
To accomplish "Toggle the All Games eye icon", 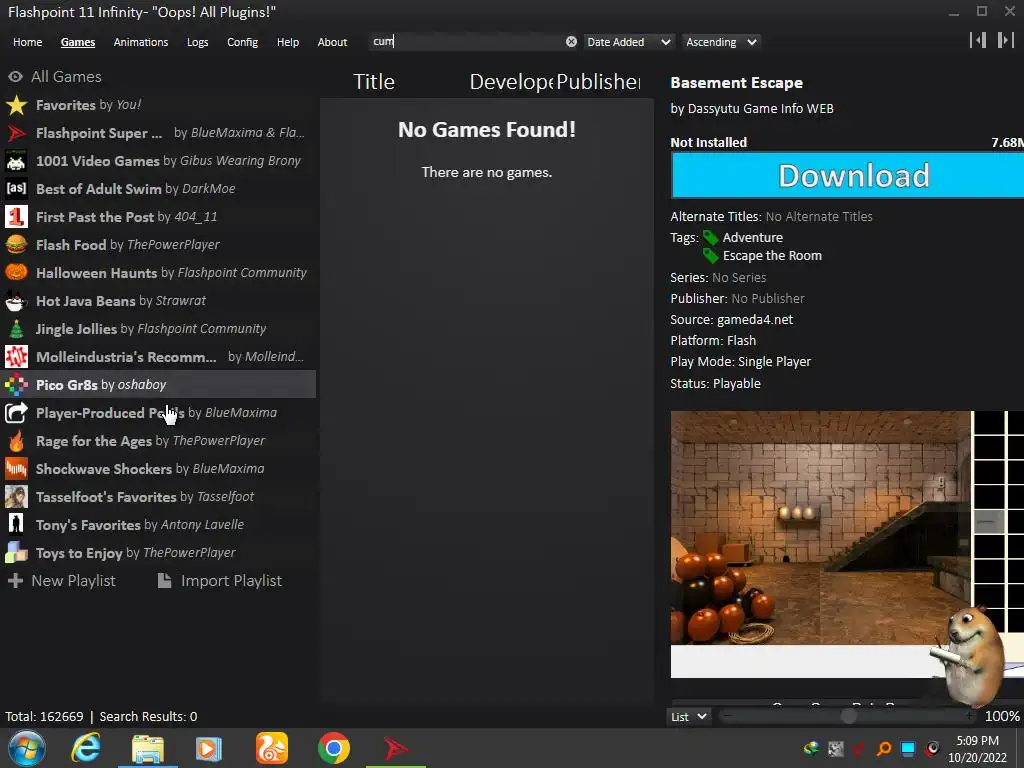I will pos(15,76).
